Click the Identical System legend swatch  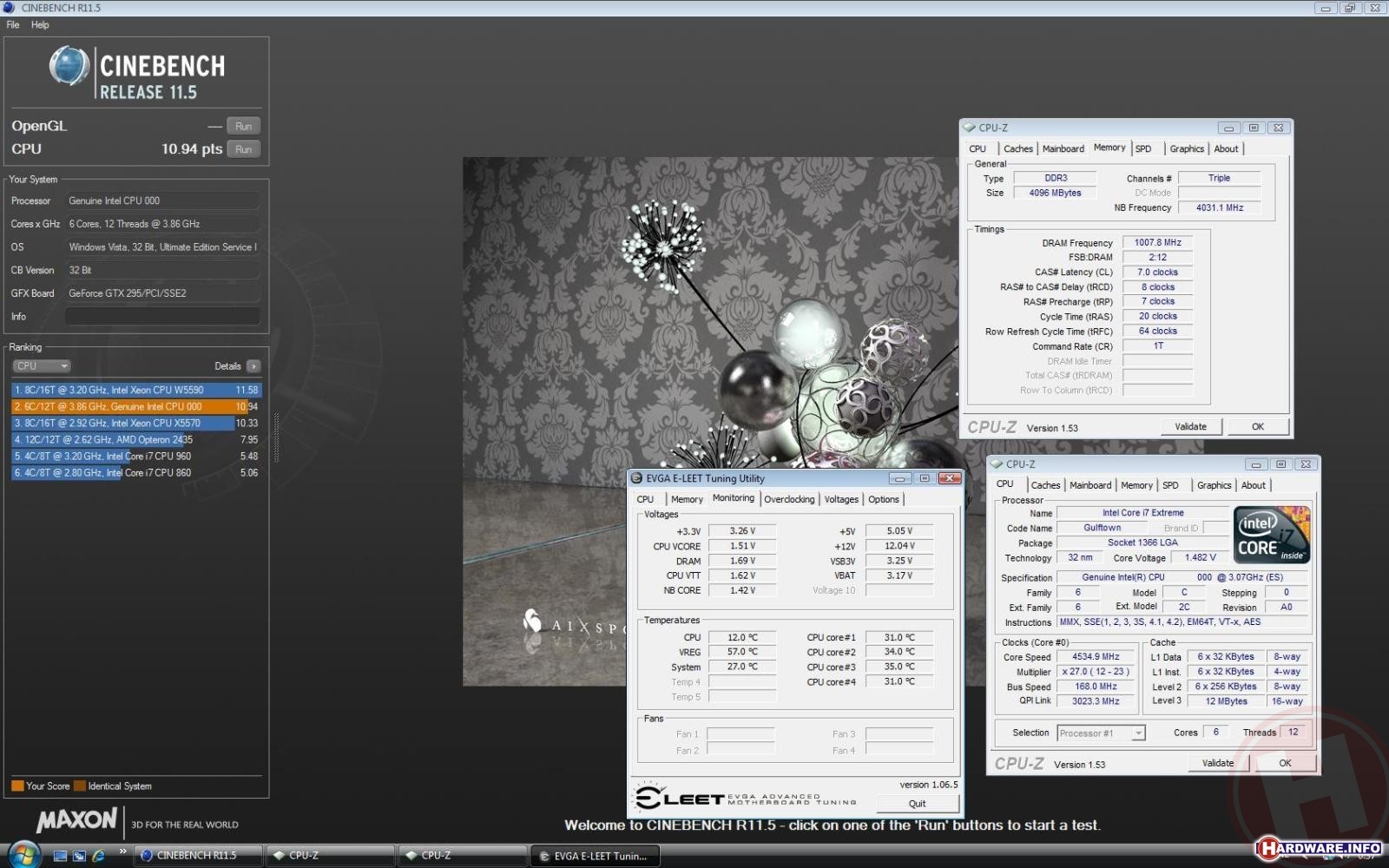click(80, 786)
